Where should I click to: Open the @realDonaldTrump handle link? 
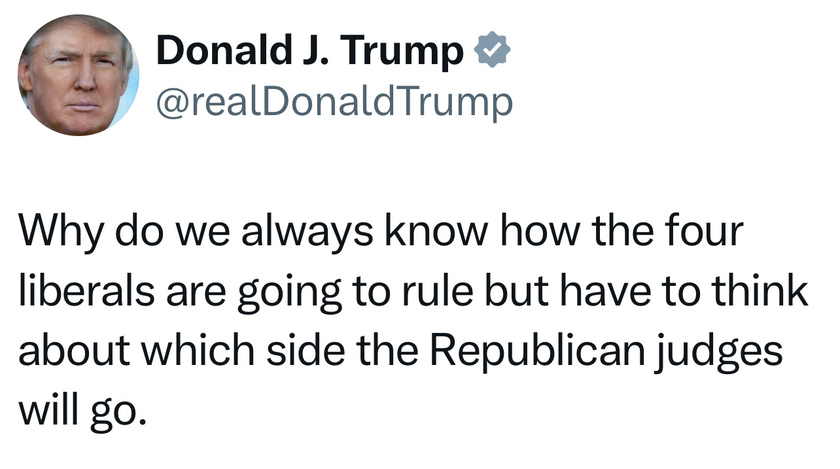point(334,102)
